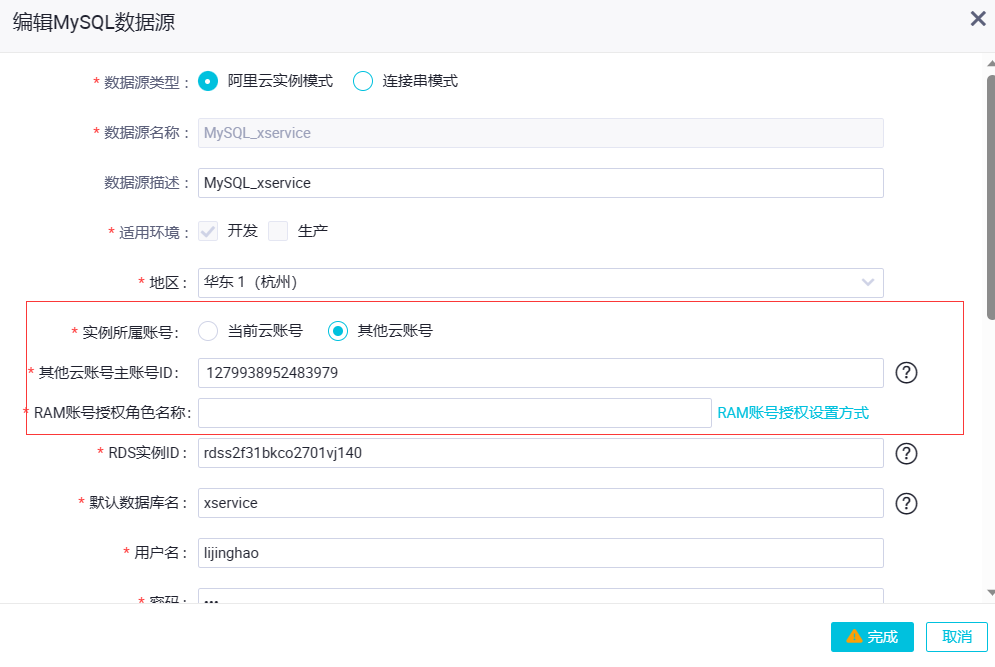This screenshot has width=995, height=667.
Task: Expand the 地区 dropdown showing 华东 1（杭州）
Action: coord(541,282)
